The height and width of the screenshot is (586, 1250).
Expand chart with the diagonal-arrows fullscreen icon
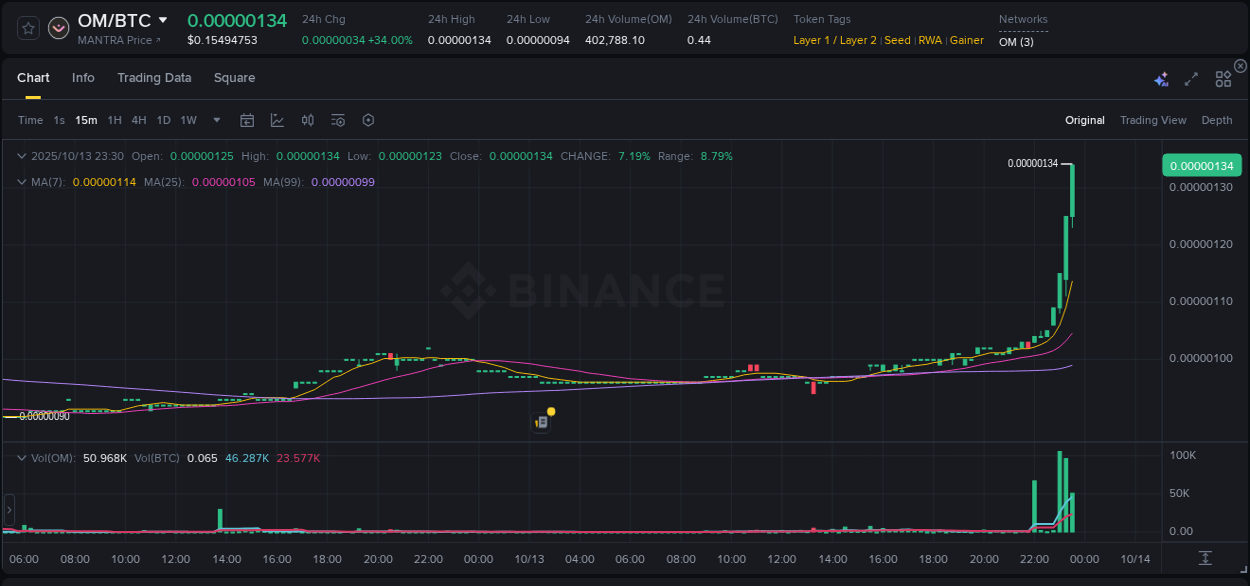coord(1190,78)
